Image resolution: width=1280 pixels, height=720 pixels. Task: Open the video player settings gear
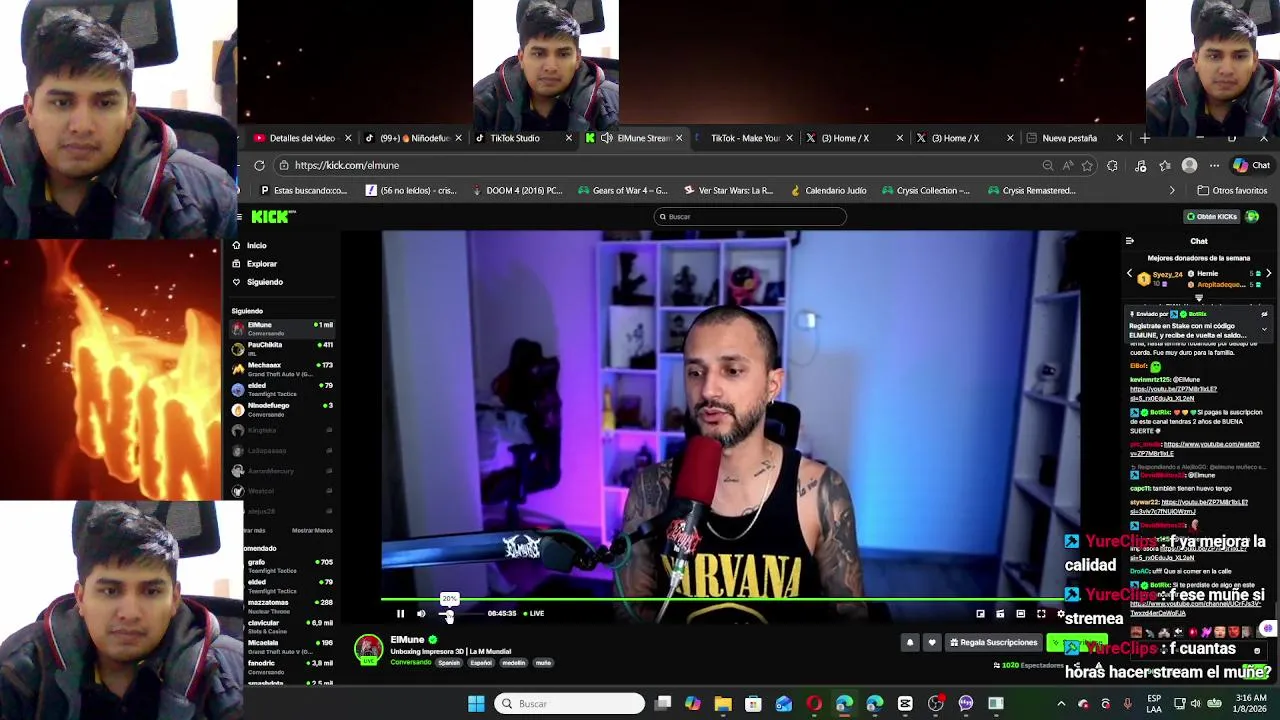point(1061,614)
